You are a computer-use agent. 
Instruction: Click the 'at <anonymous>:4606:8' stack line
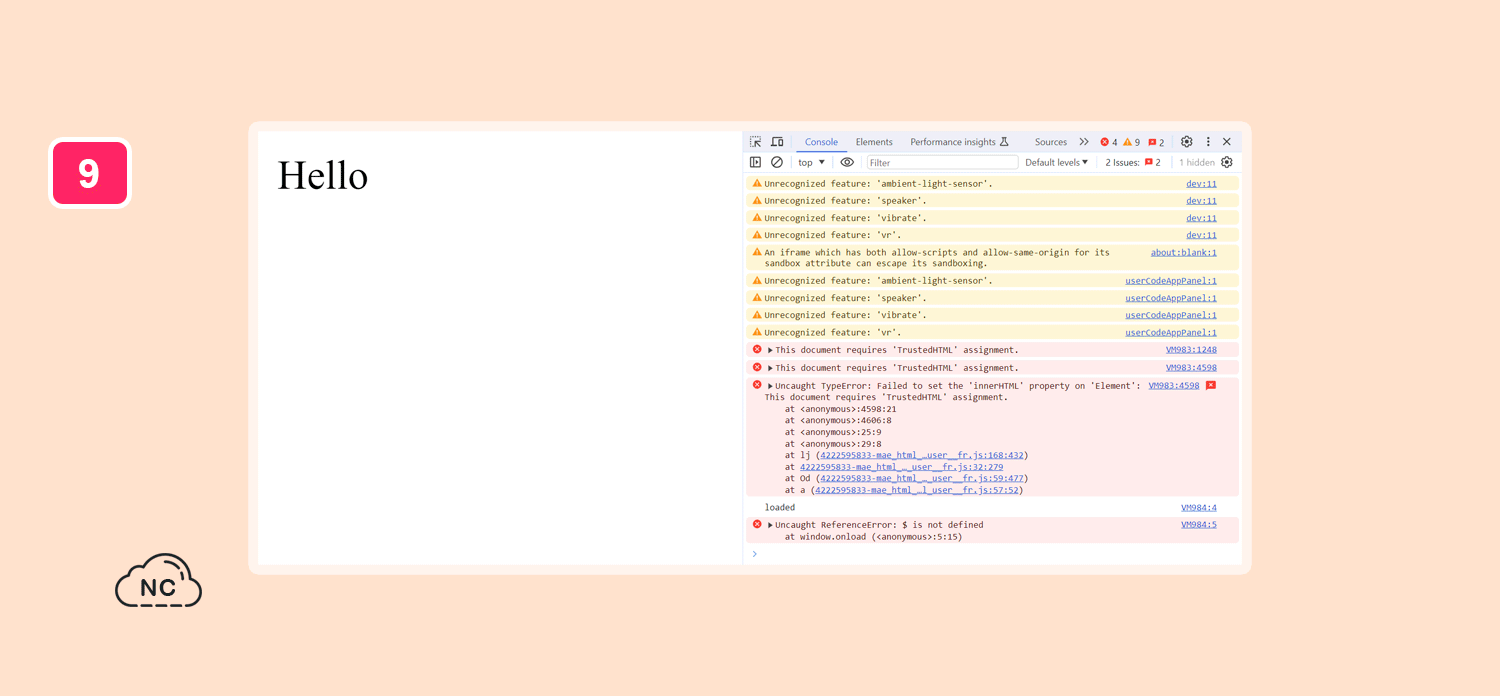[x=838, y=420]
